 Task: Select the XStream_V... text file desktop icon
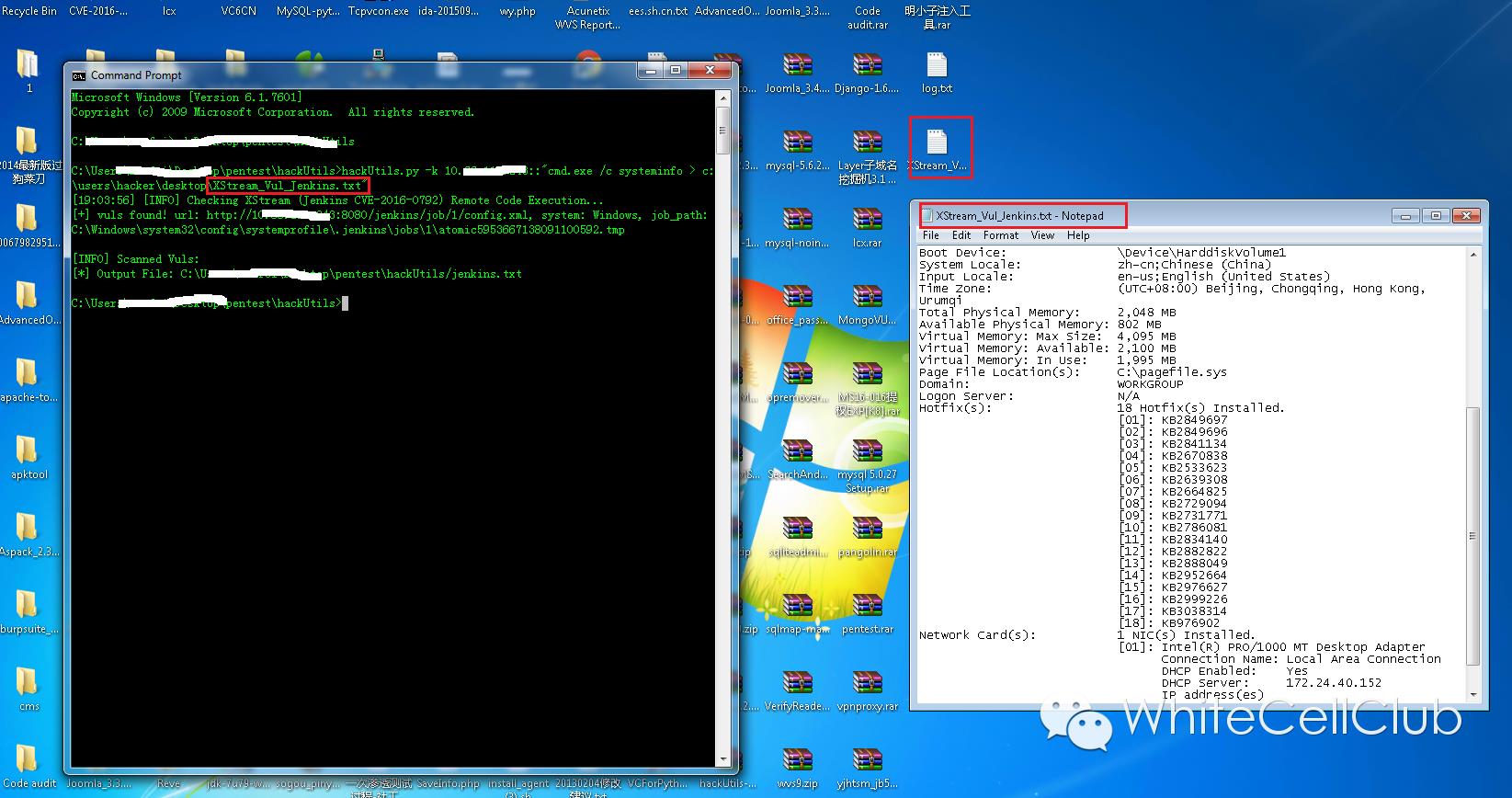click(937, 150)
